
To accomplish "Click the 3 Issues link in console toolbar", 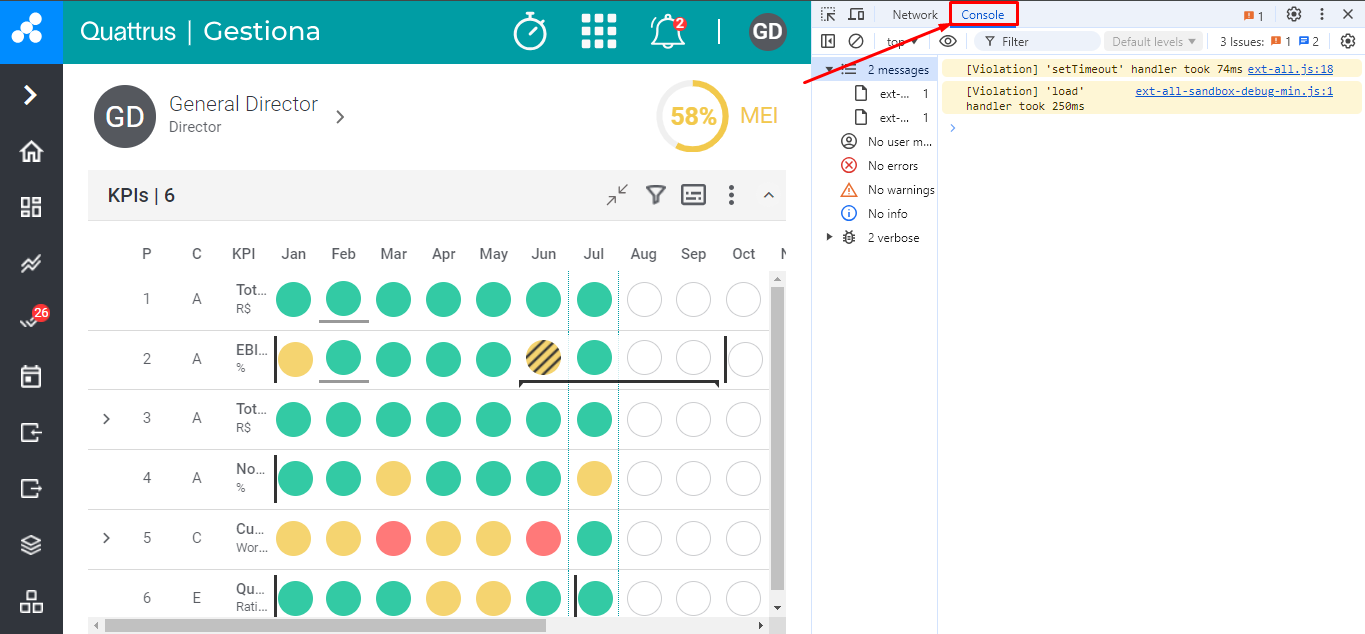I will coord(1270,42).
